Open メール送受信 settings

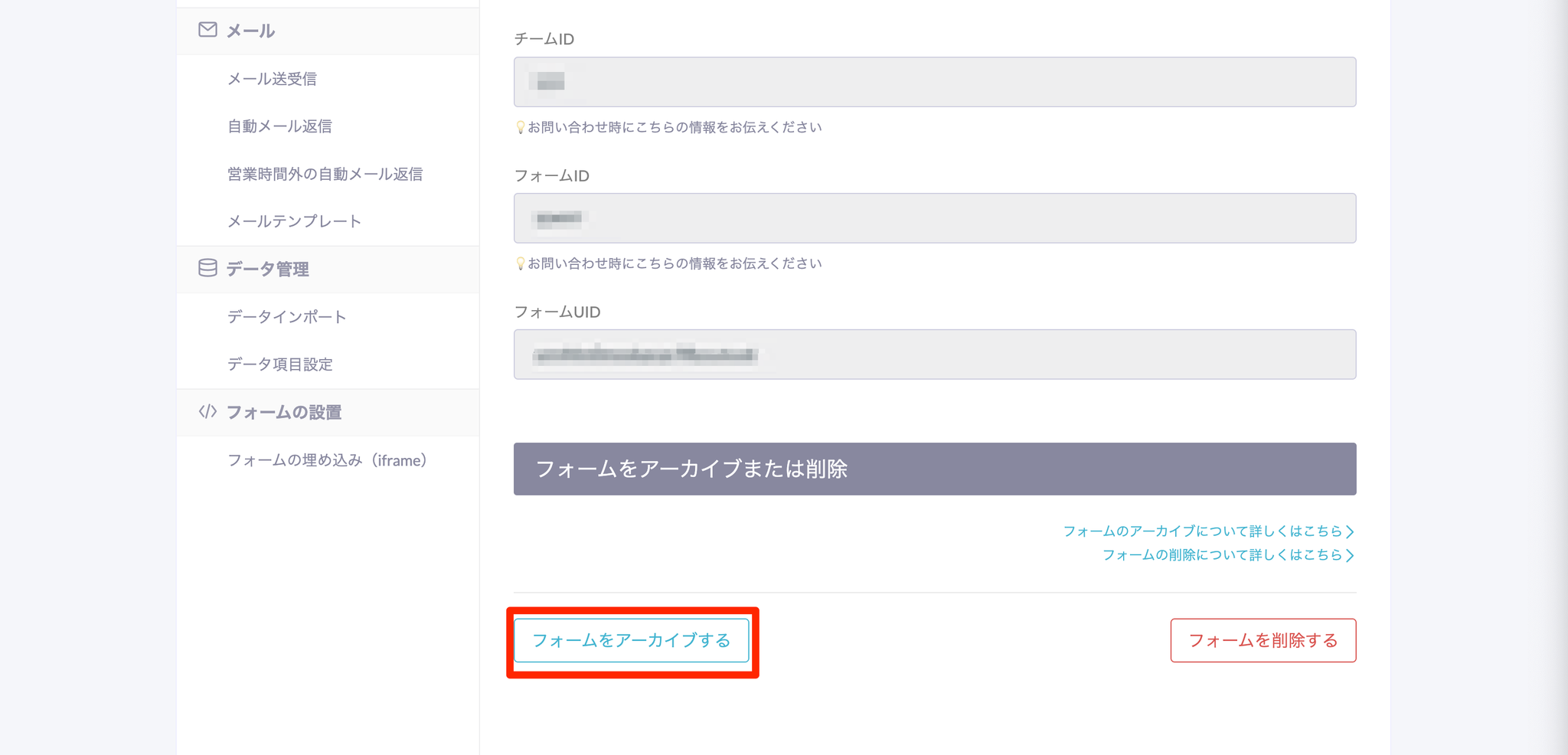272,79
